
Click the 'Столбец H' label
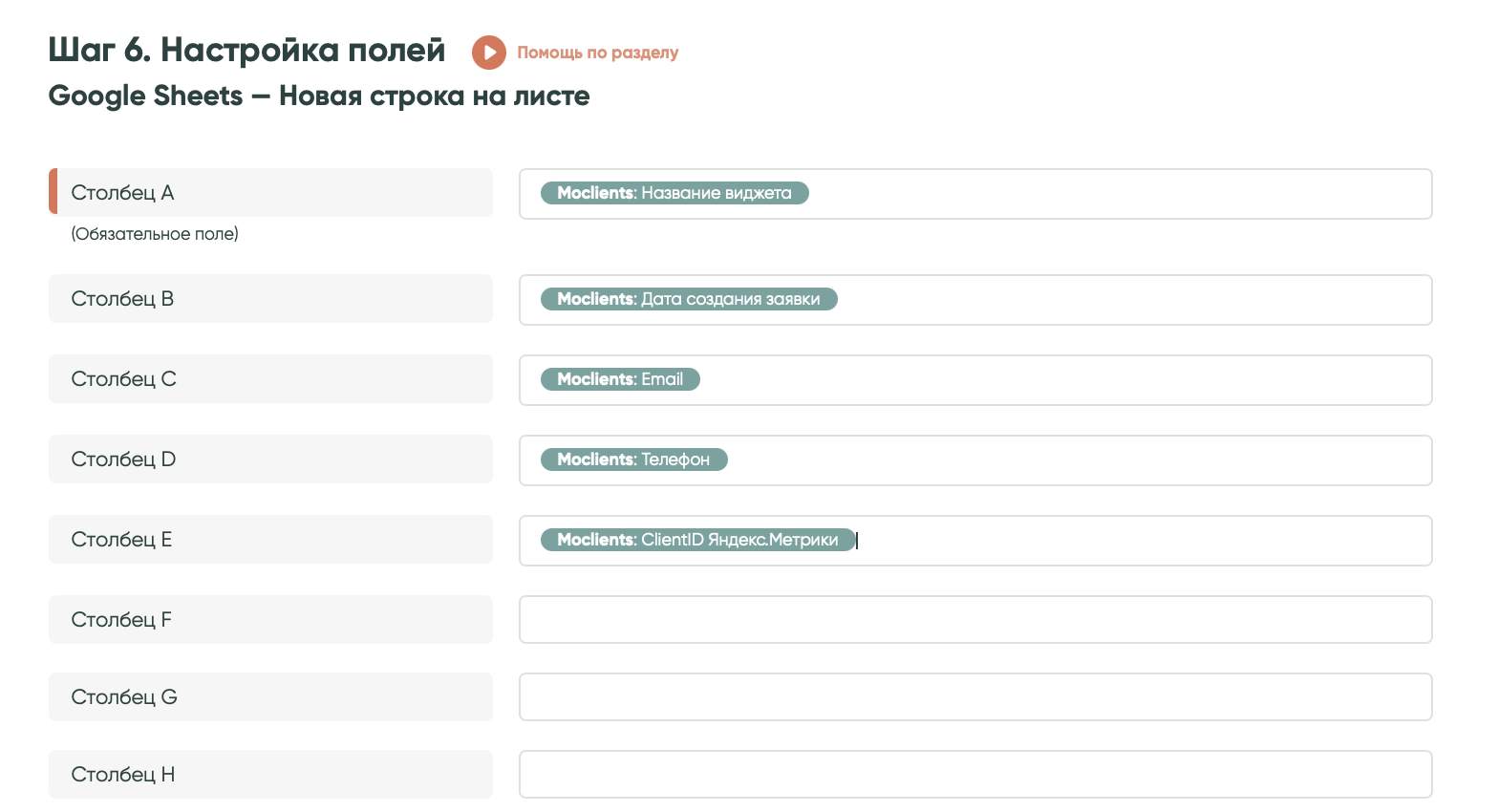122,775
